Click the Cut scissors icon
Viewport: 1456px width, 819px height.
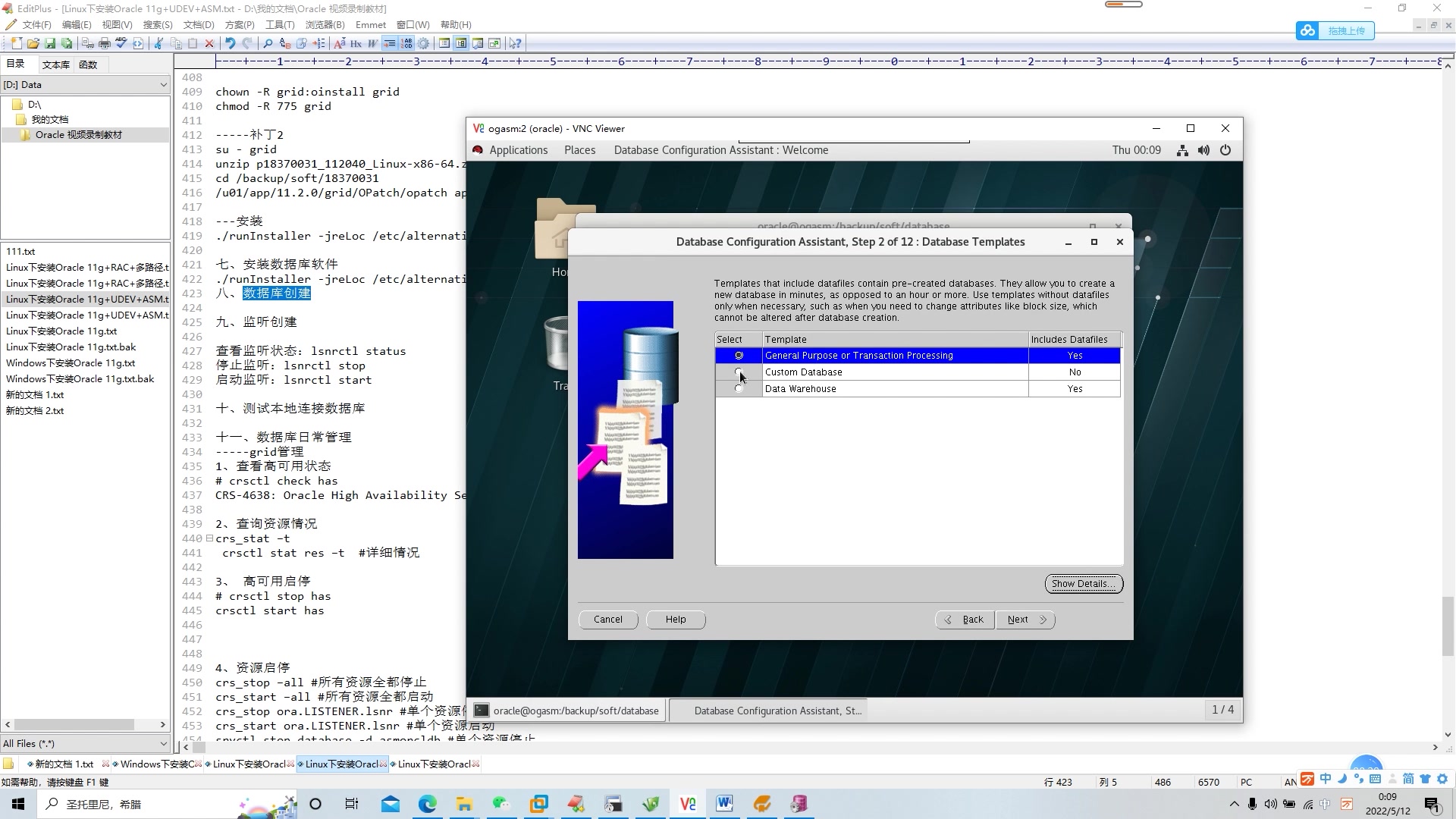158,44
